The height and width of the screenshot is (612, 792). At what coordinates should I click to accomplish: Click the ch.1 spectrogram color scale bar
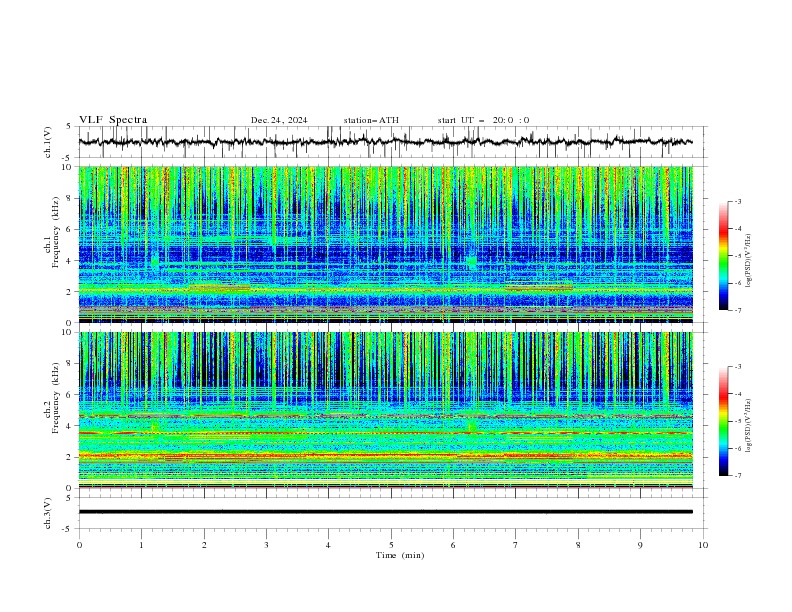point(723,256)
